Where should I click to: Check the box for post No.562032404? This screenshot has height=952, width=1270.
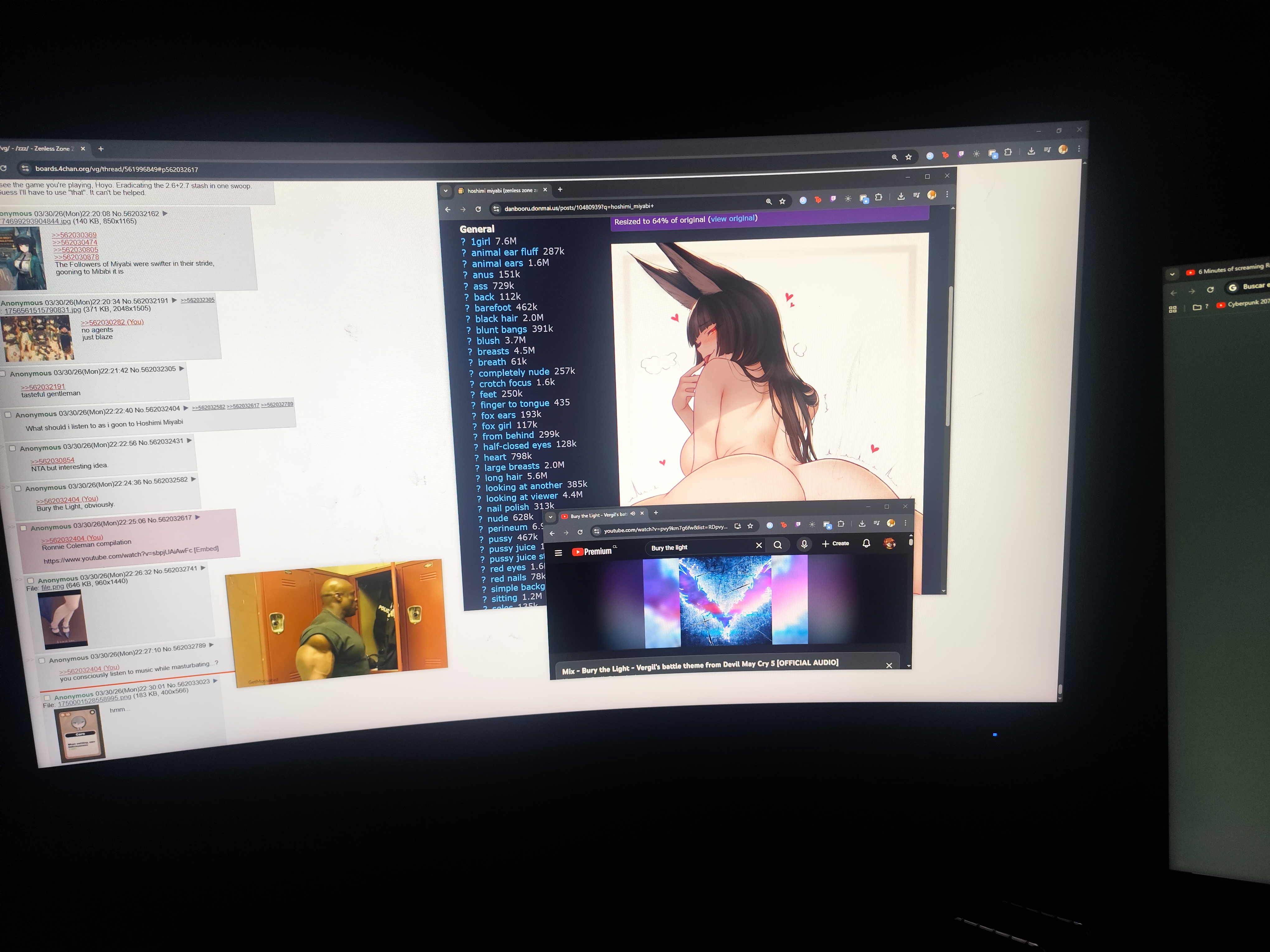8,415
